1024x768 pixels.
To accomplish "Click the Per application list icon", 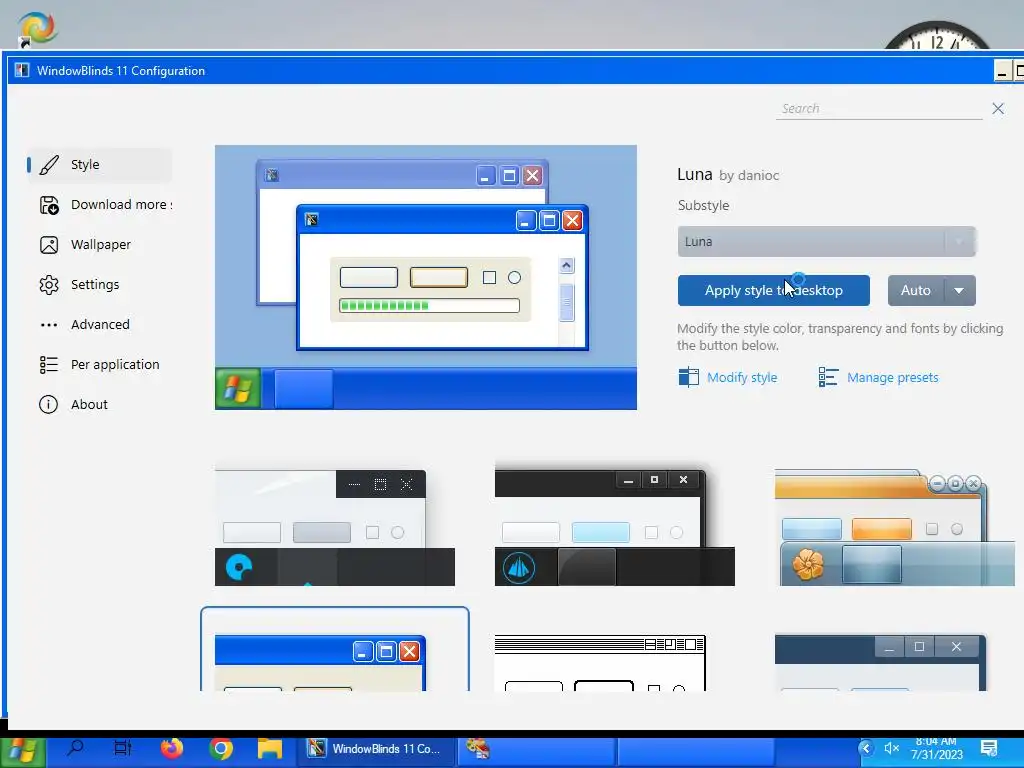I will [49, 364].
